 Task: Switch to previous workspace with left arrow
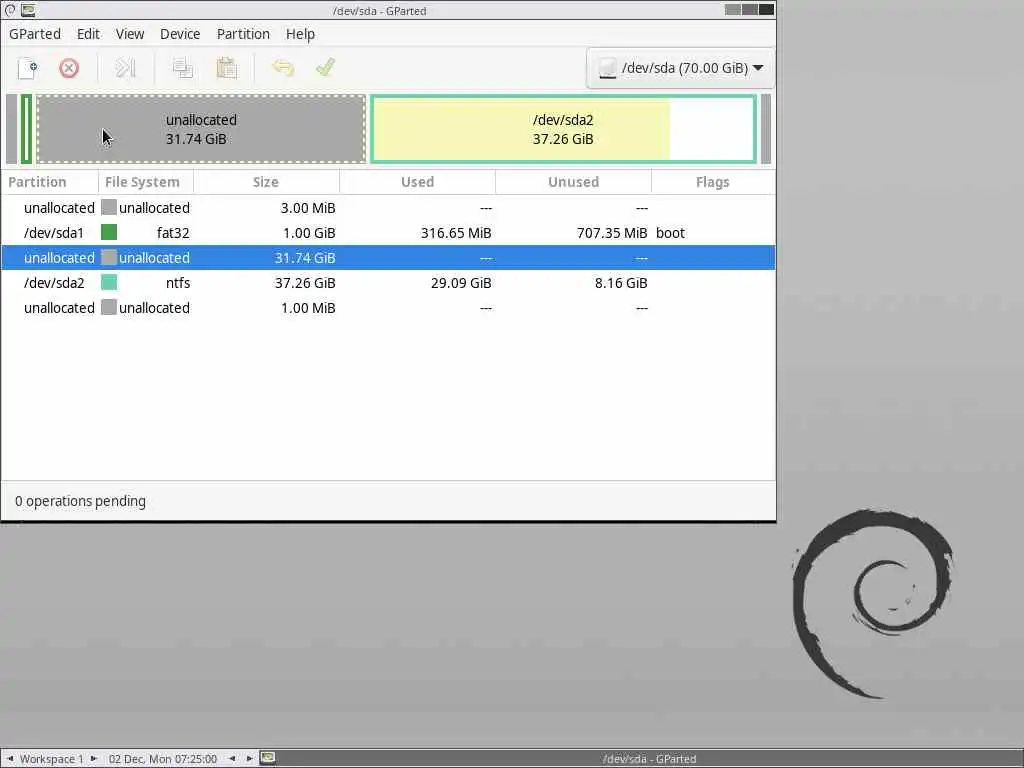pos(10,759)
